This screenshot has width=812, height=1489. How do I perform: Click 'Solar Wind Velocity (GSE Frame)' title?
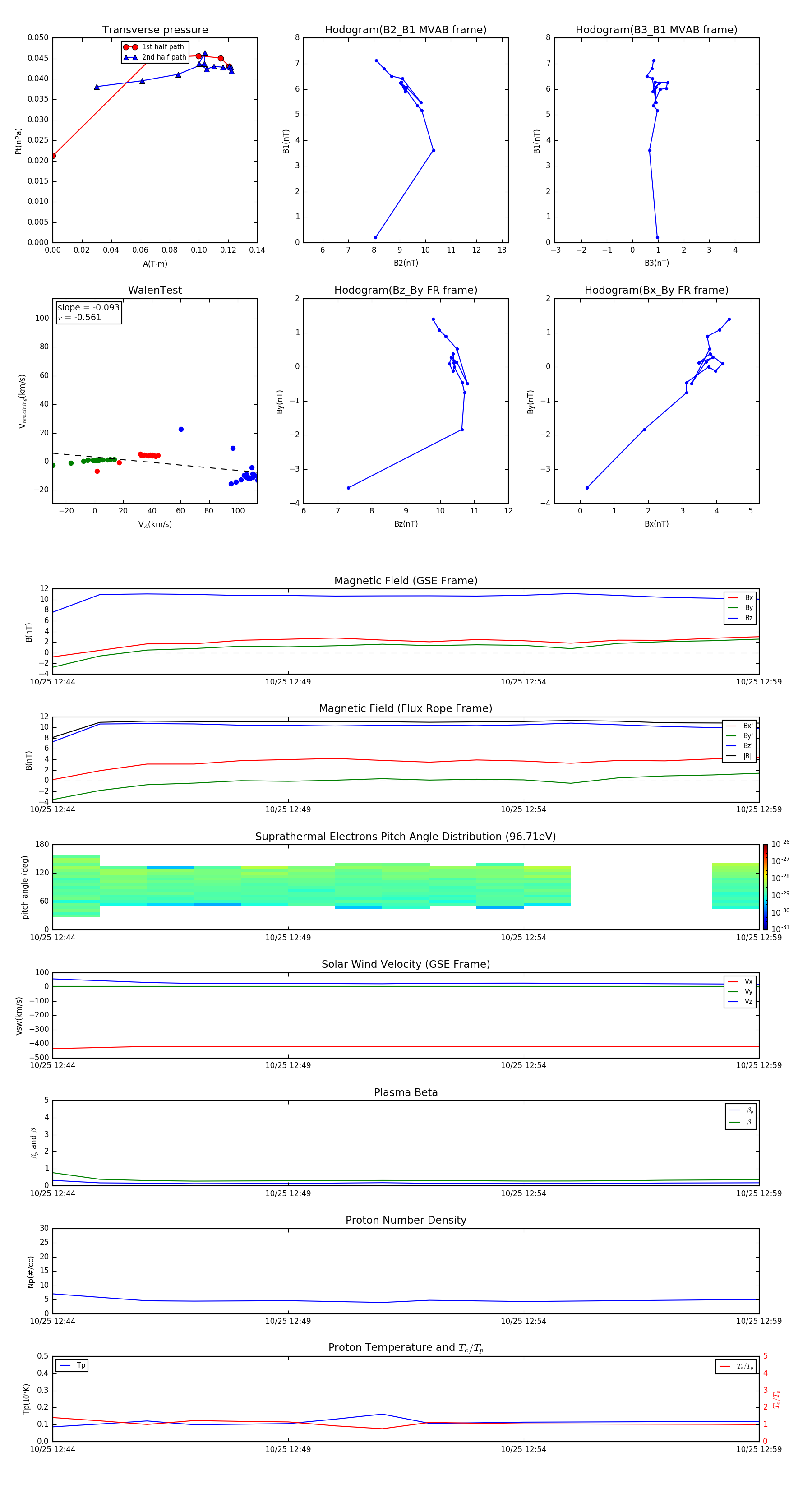406,964
